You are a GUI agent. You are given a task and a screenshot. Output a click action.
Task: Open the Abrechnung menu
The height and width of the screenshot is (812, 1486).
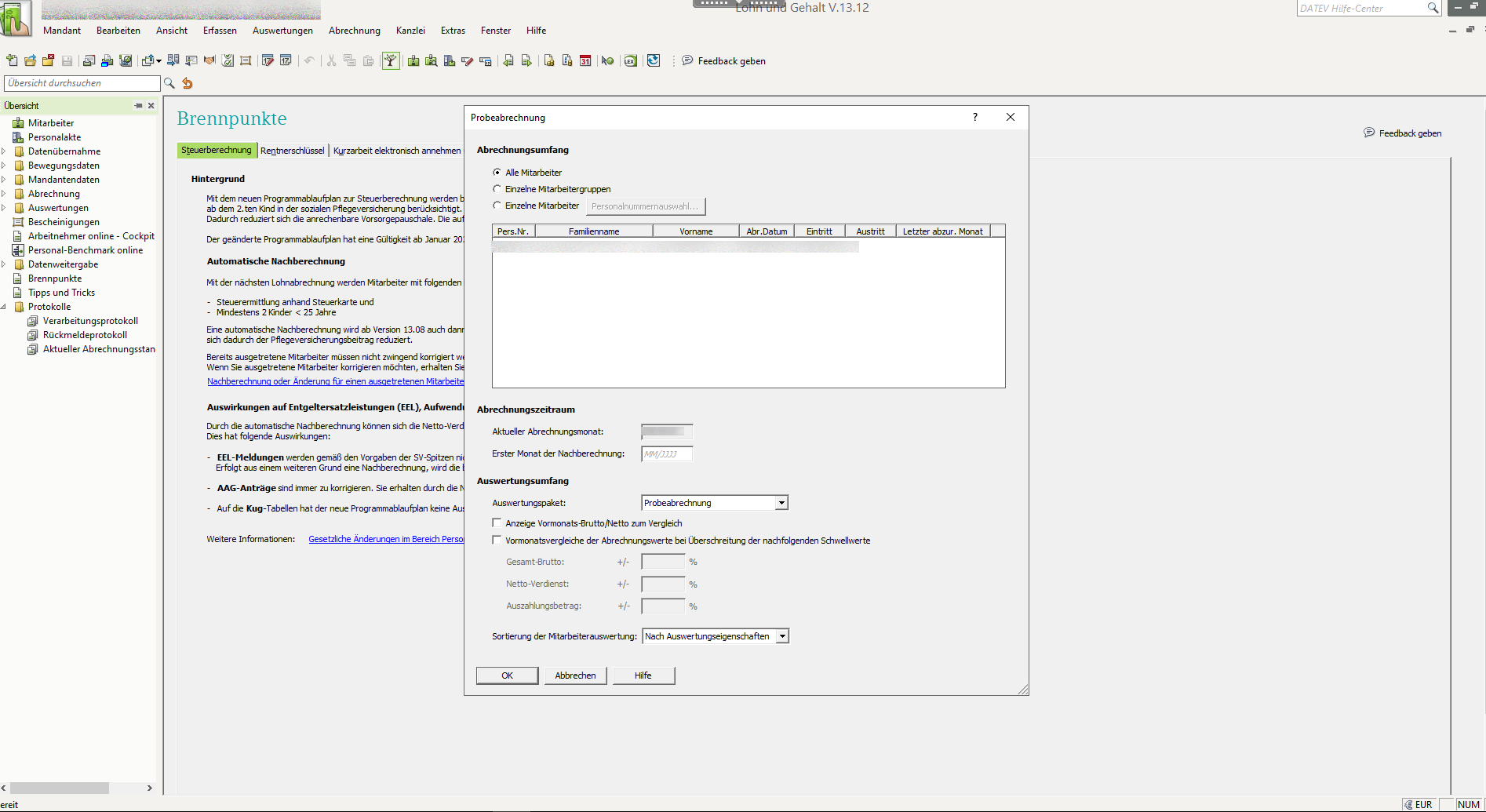point(354,31)
